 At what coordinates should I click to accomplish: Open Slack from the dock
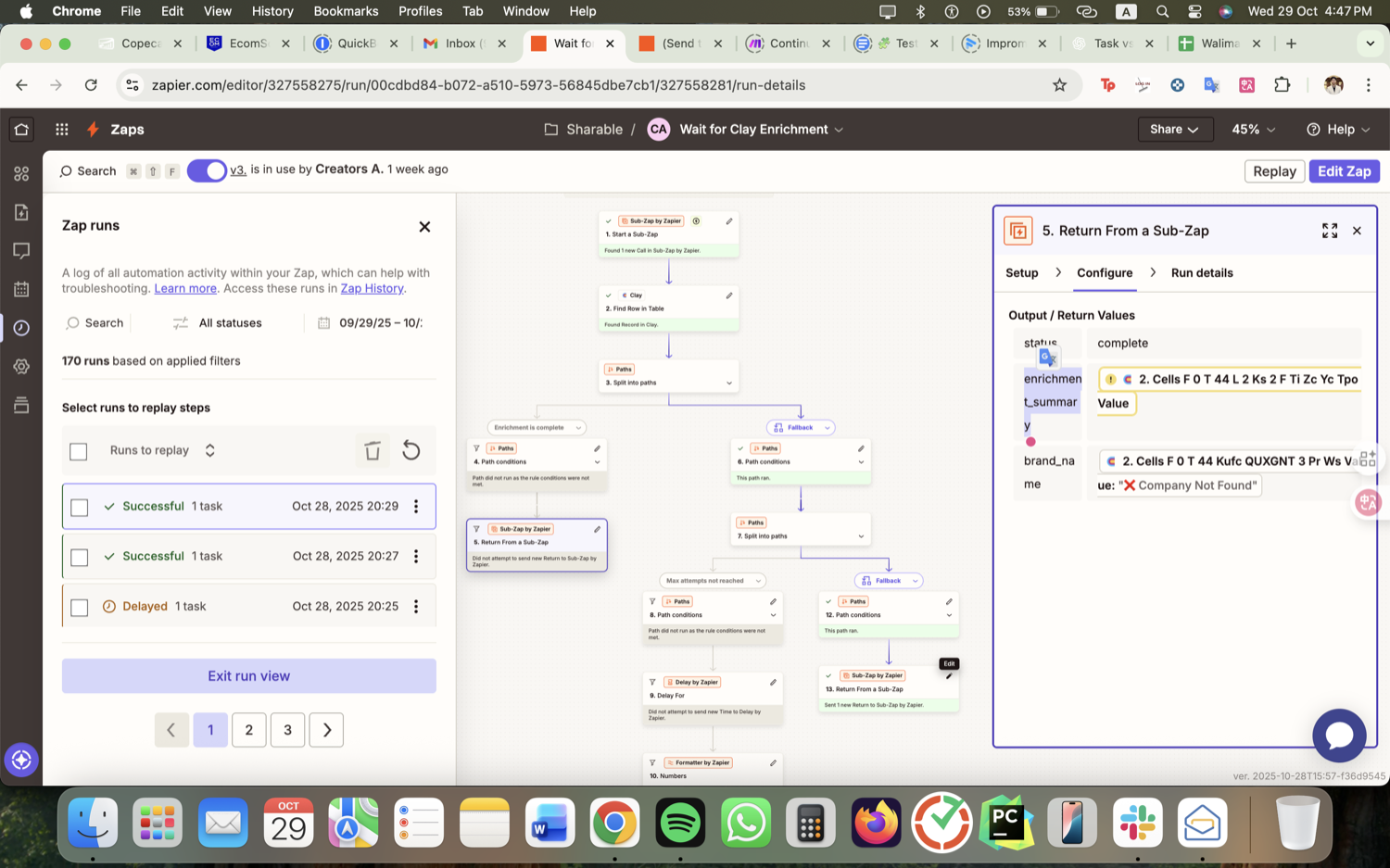click(x=1137, y=823)
